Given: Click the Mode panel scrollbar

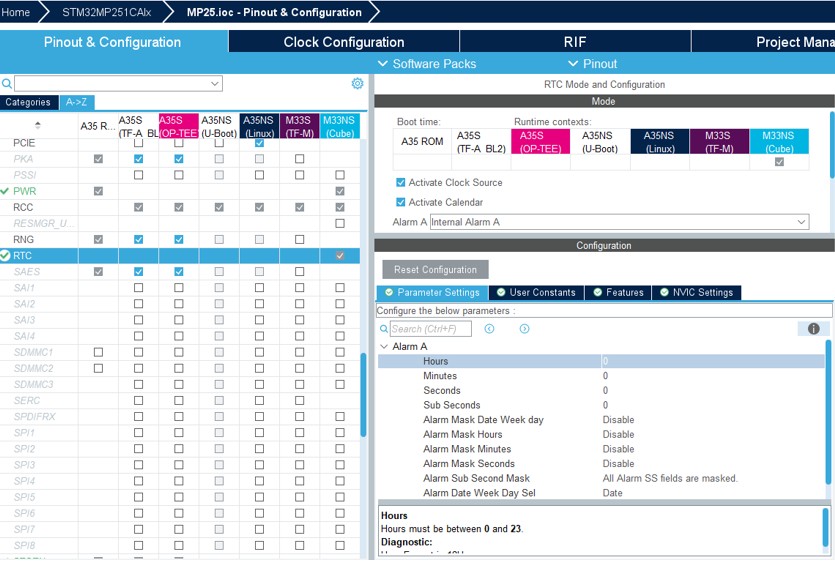Looking at the screenshot, I should [x=831, y=145].
